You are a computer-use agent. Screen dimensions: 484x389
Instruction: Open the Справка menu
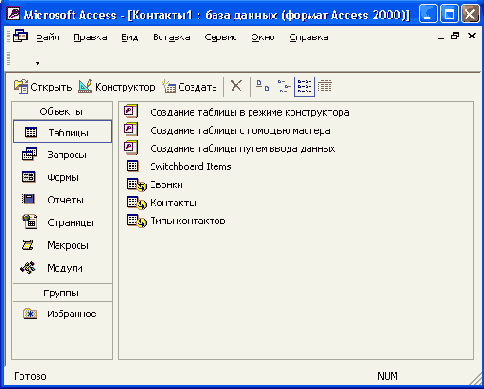[309, 37]
